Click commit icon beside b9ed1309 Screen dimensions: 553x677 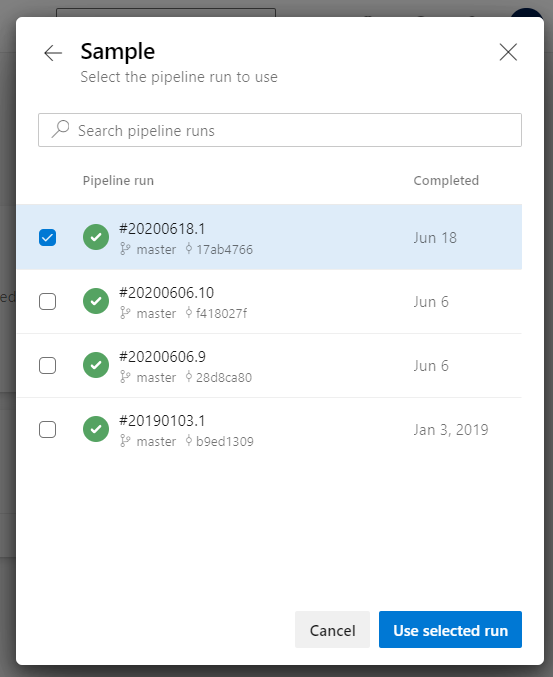(x=189, y=441)
